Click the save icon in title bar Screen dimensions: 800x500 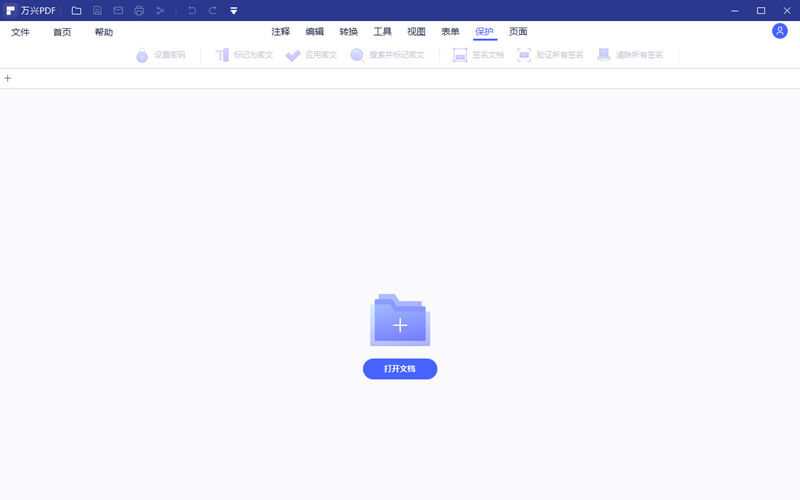[x=97, y=11]
